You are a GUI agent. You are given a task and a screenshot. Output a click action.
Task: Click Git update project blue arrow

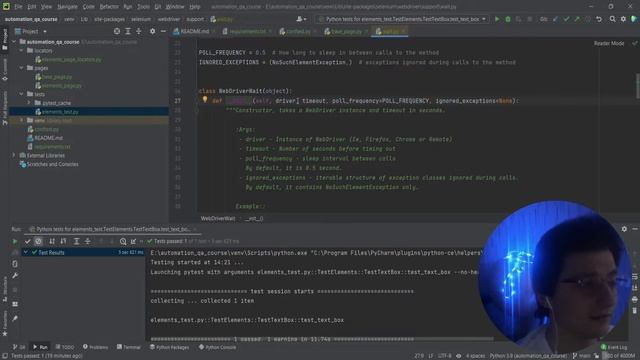click(x=555, y=19)
